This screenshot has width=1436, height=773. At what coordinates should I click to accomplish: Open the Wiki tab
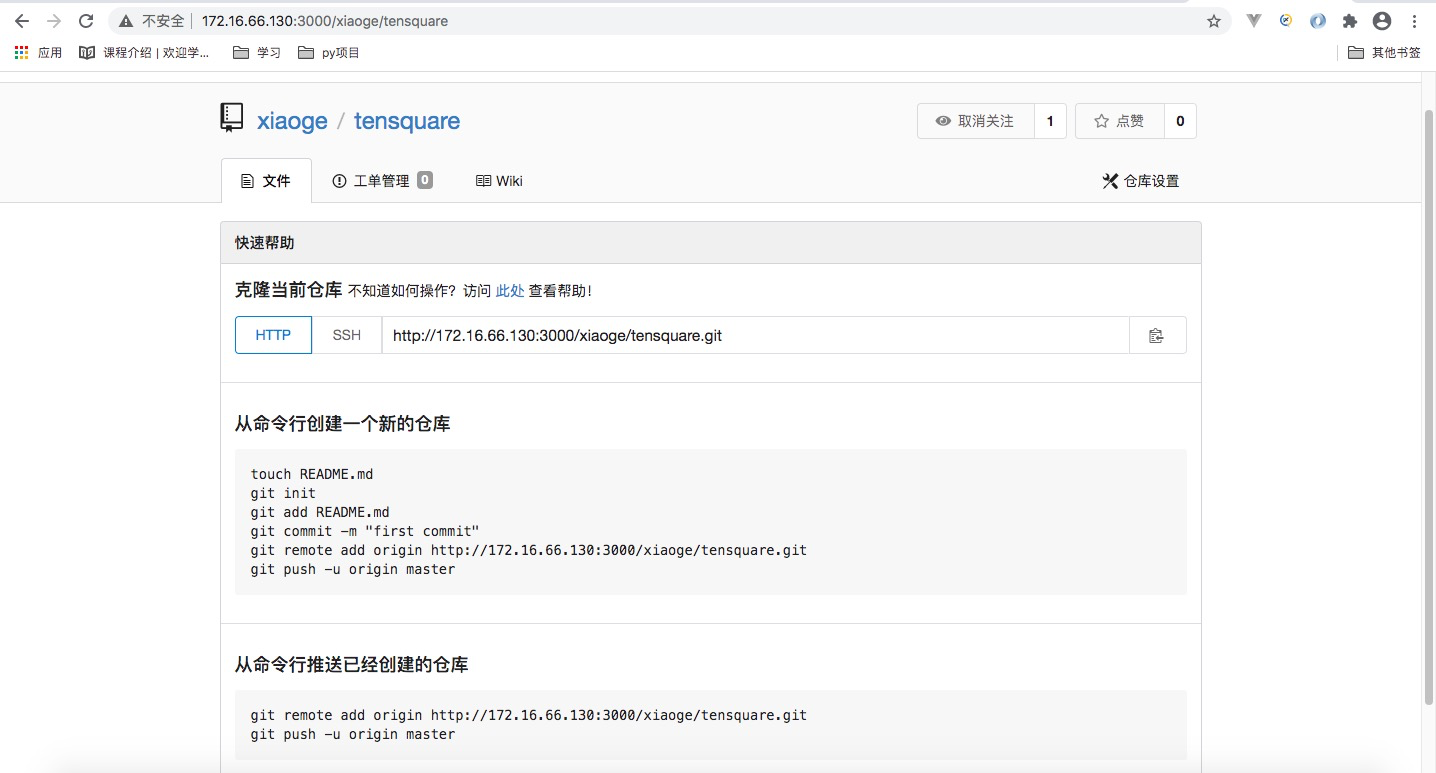click(x=499, y=181)
